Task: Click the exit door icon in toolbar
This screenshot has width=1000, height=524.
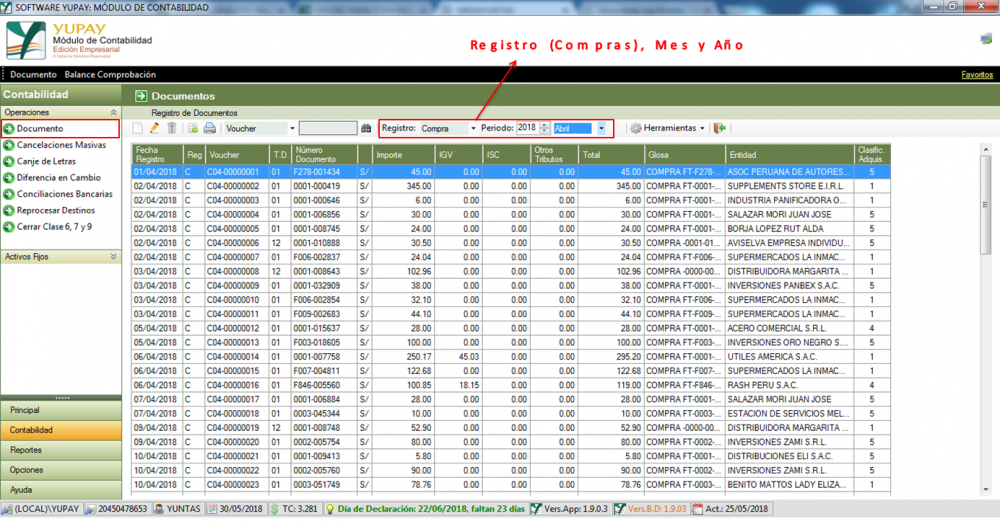Action: click(x=720, y=128)
